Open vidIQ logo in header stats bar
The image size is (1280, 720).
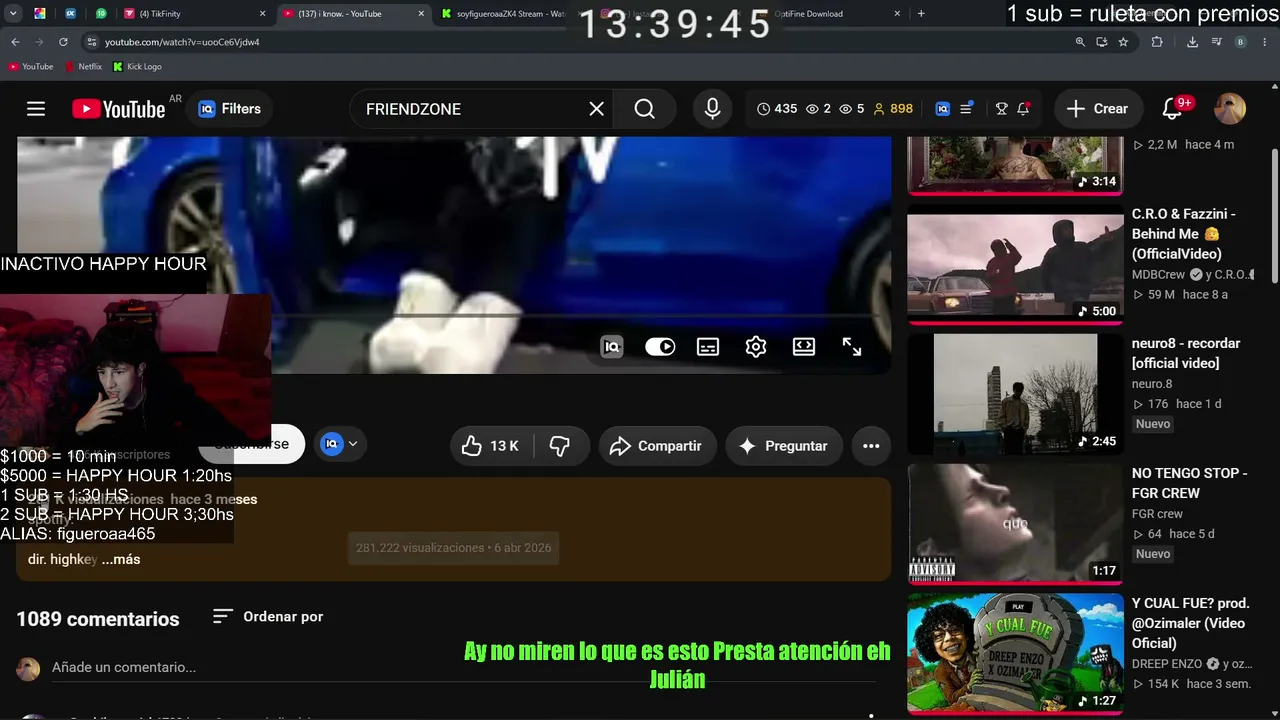942,109
